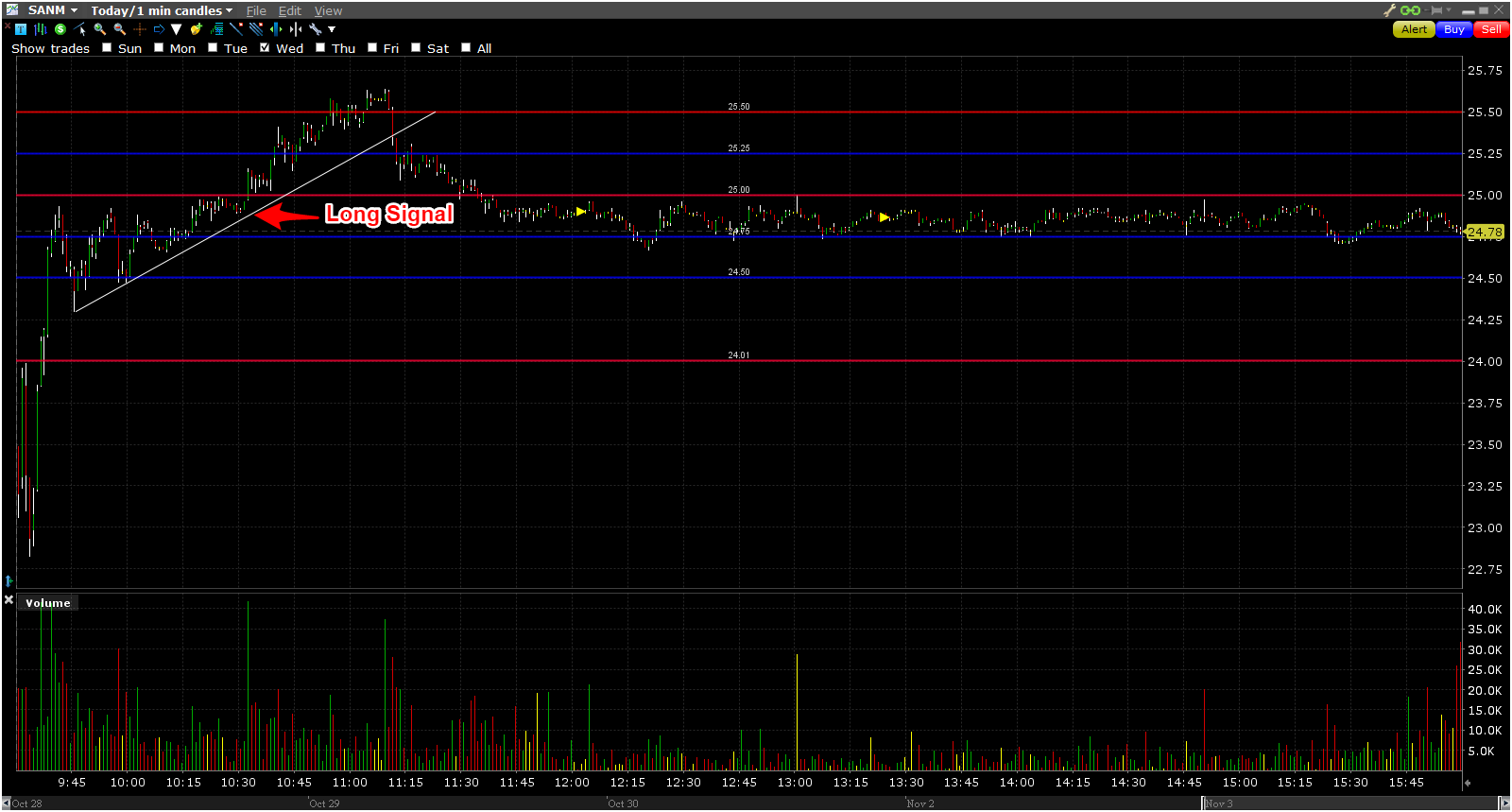Click the green chain link icon

[x=1411, y=10]
